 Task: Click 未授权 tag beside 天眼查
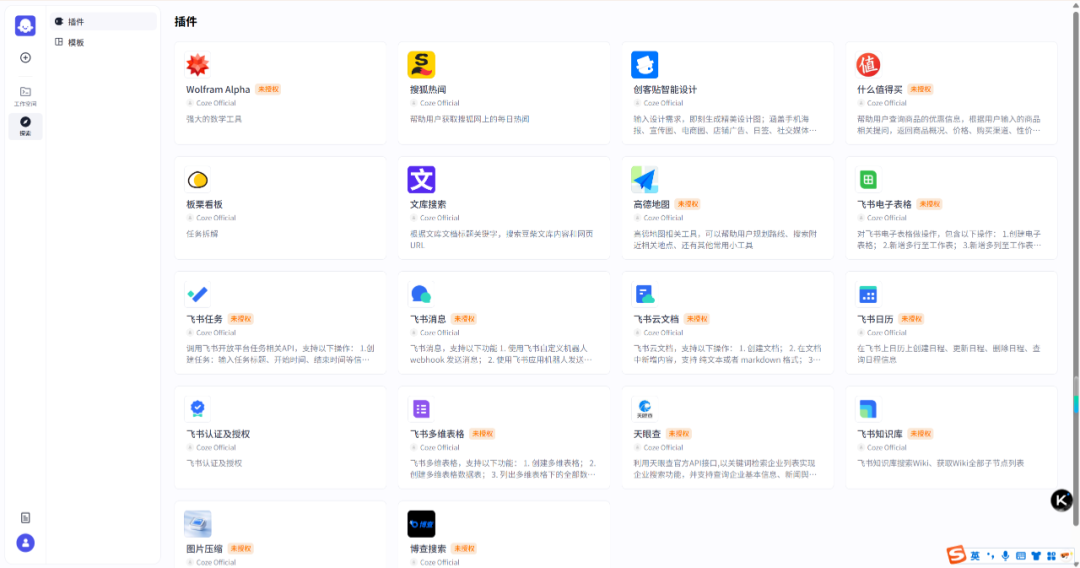[678, 434]
